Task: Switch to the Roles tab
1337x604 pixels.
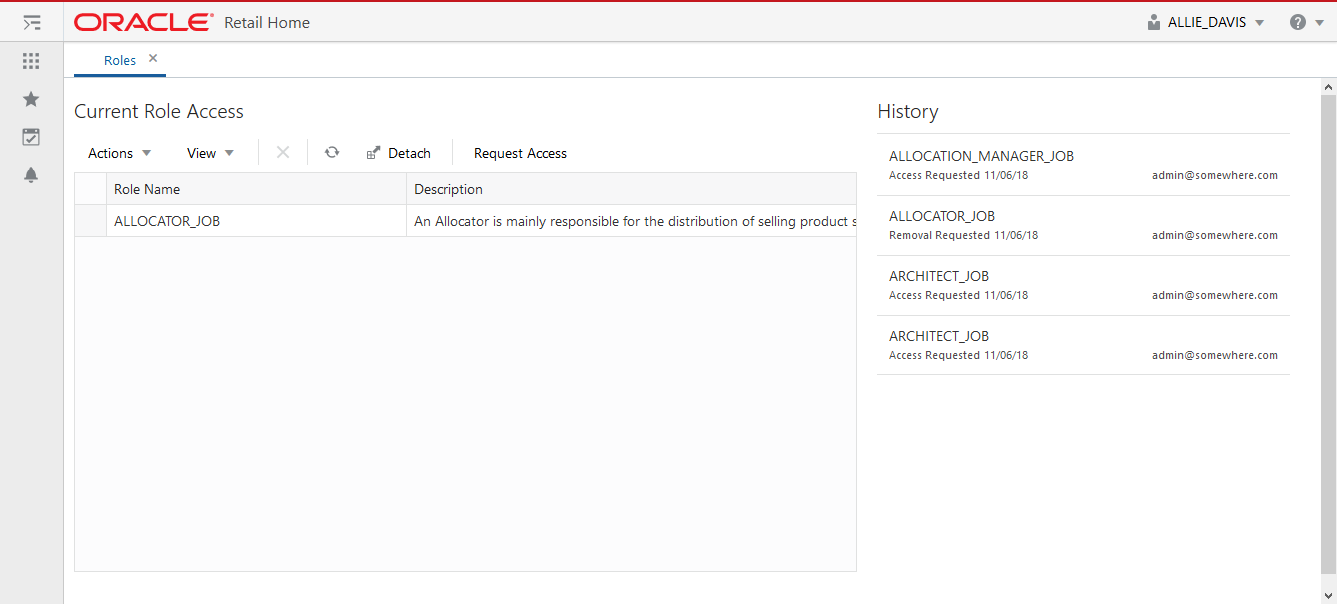Action: coord(120,60)
